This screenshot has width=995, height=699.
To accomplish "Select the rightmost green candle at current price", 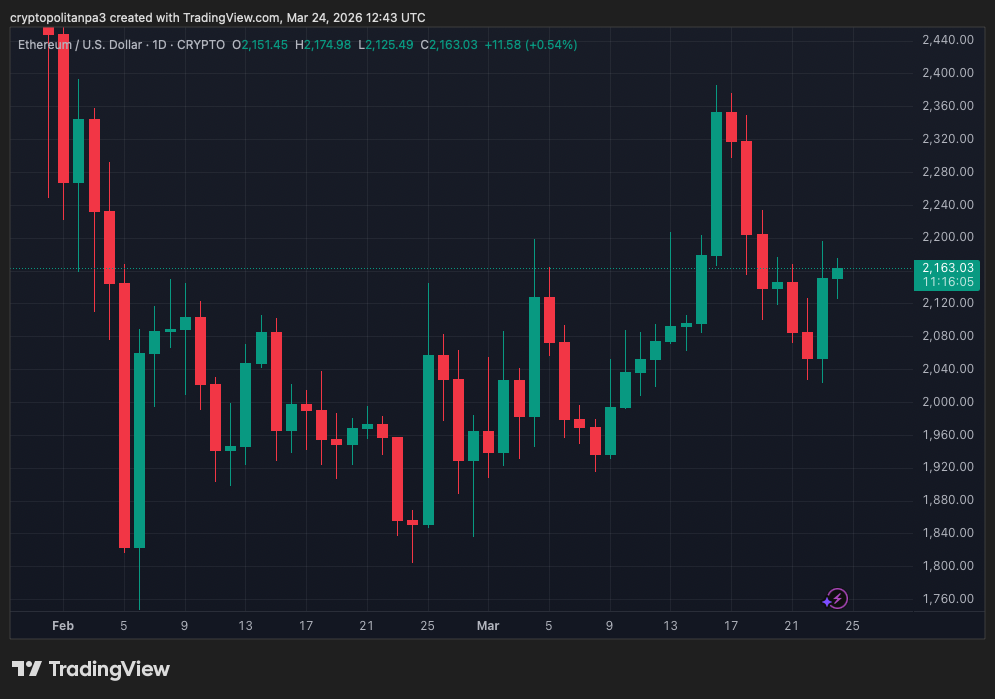I will pyautogui.click(x=837, y=273).
